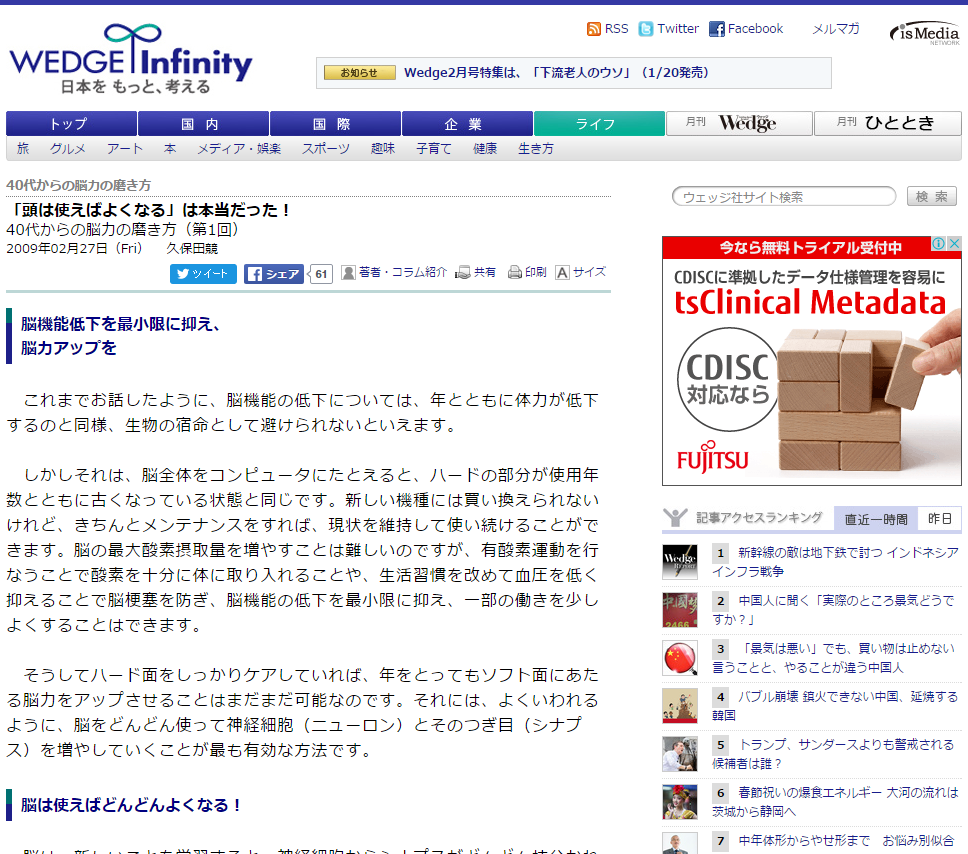Click the site search input field
This screenshot has width=968, height=854.
tap(781, 196)
